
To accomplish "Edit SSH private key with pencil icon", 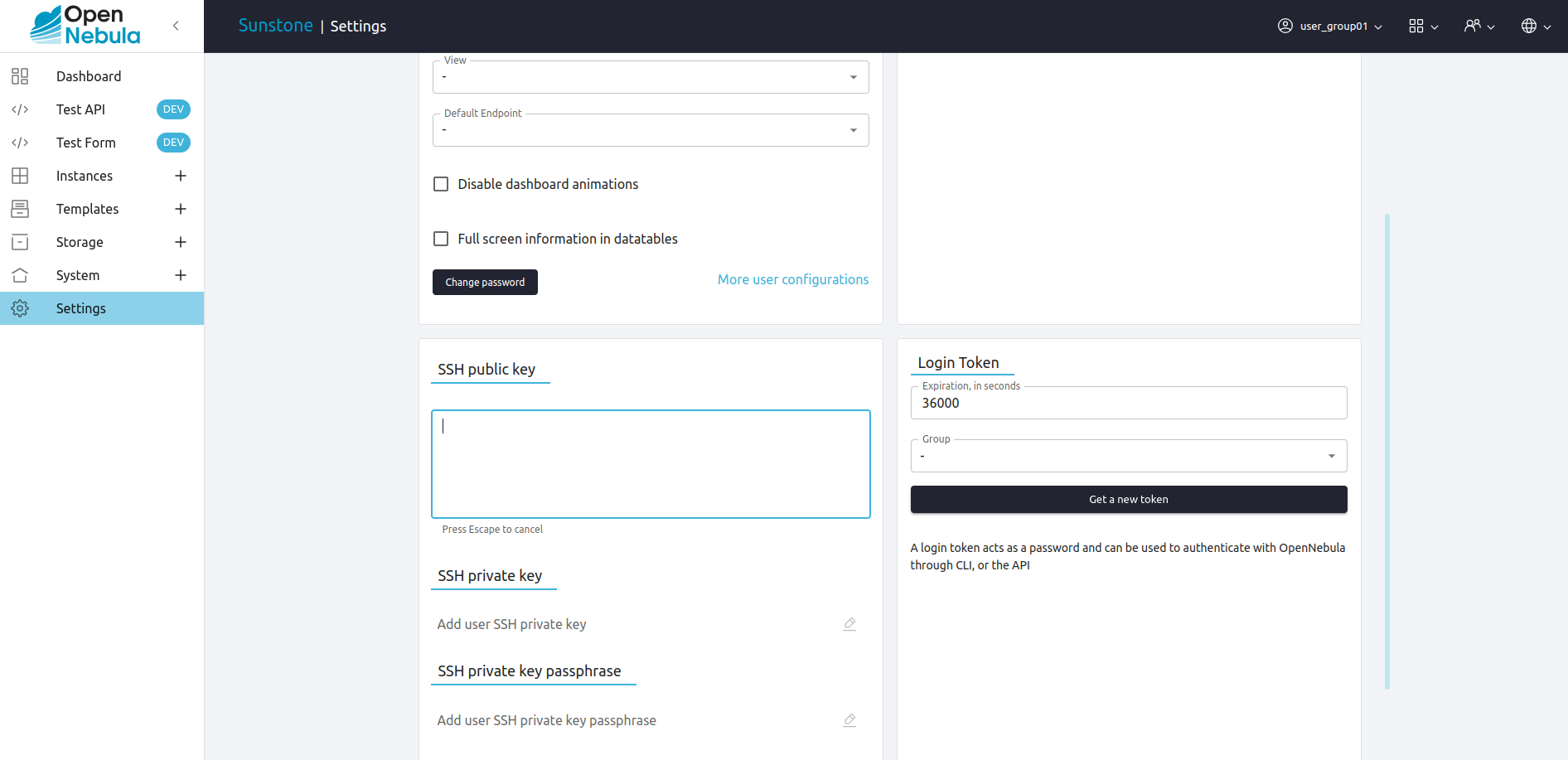I will pos(849,624).
